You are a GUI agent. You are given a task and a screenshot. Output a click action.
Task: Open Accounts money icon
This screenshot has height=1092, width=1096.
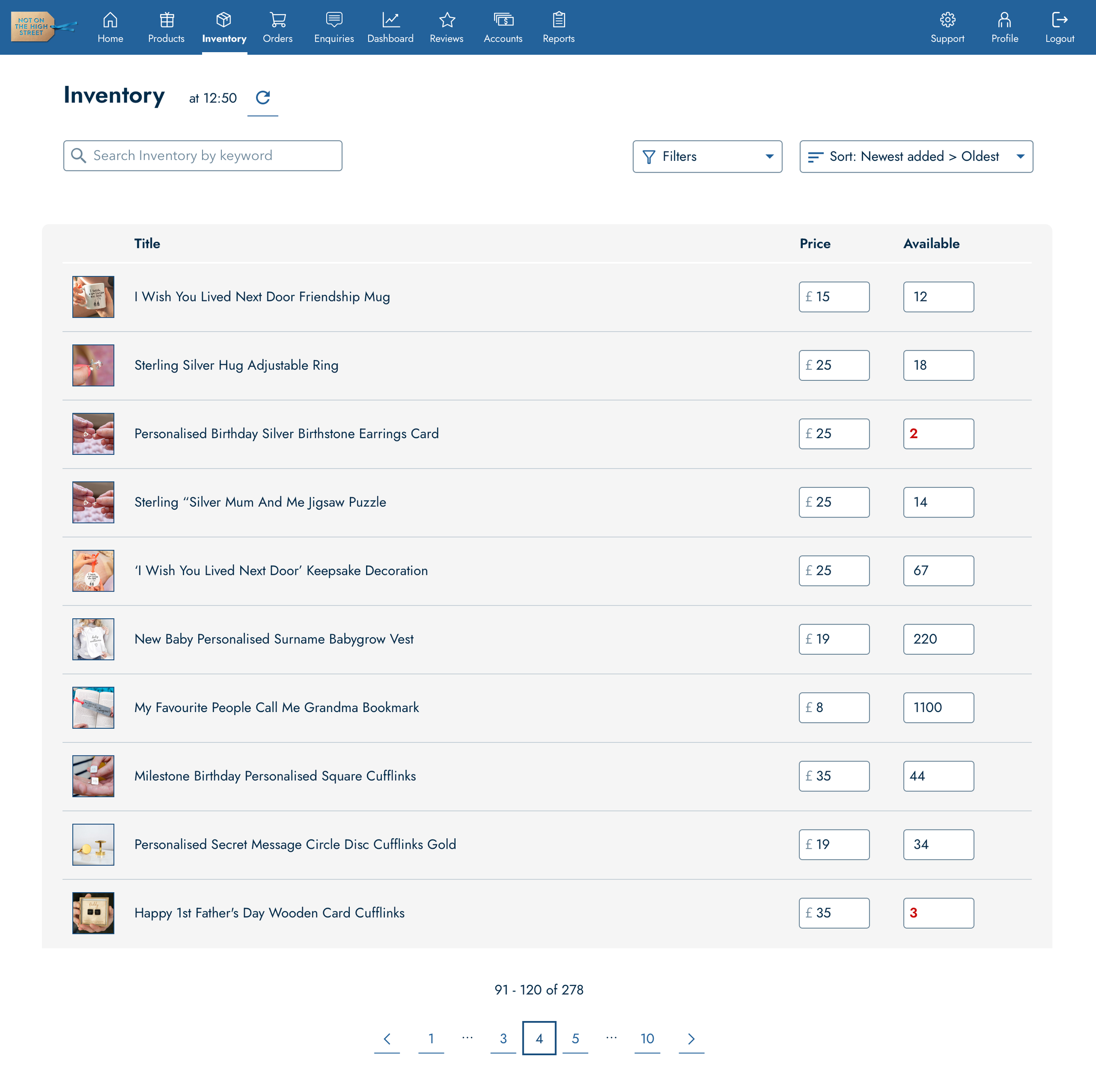(x=502, y=21)
